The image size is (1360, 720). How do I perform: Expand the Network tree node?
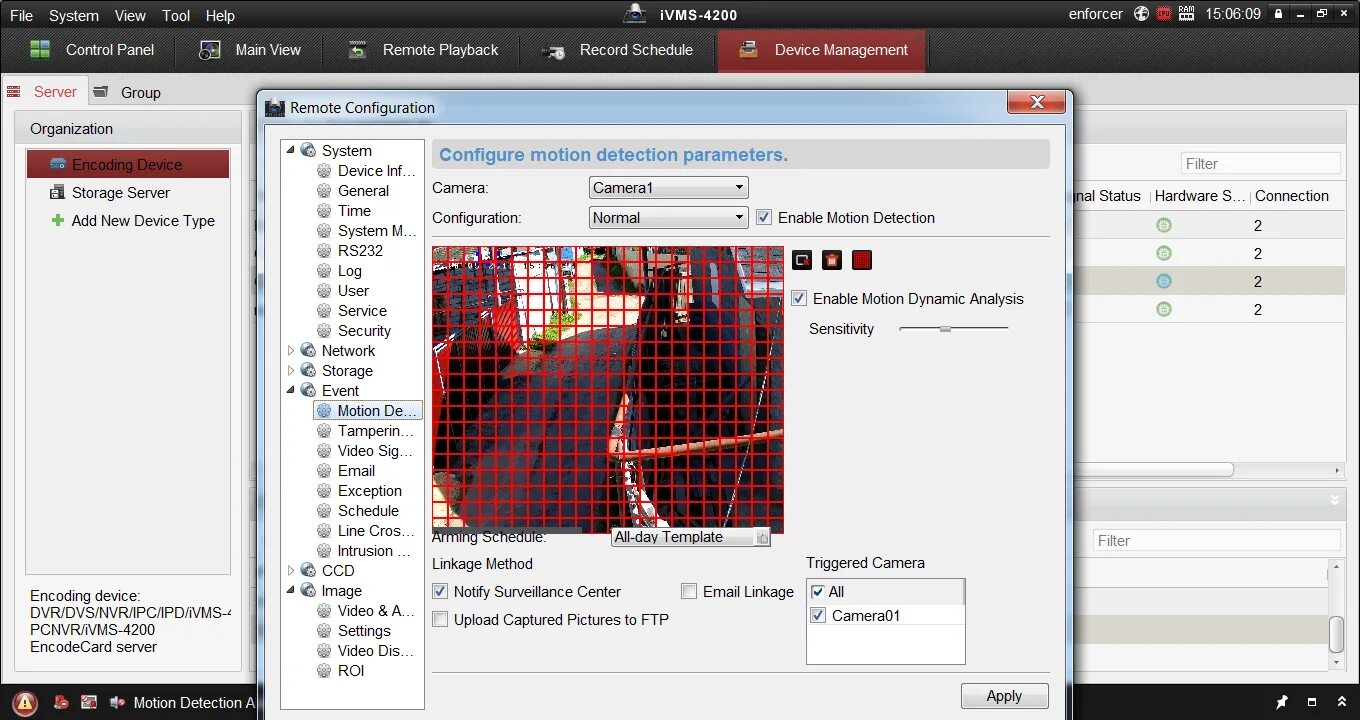point(291,350)
